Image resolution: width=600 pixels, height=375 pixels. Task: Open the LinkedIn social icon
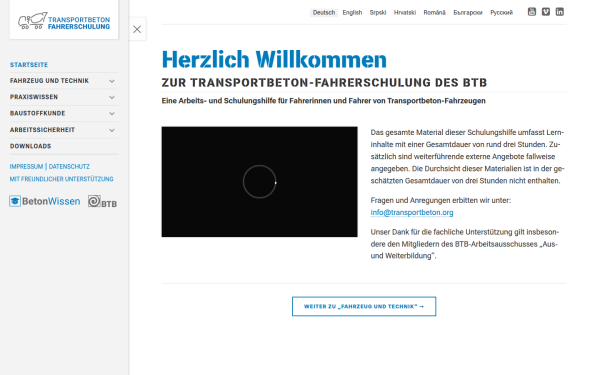[x=559, y=12]
